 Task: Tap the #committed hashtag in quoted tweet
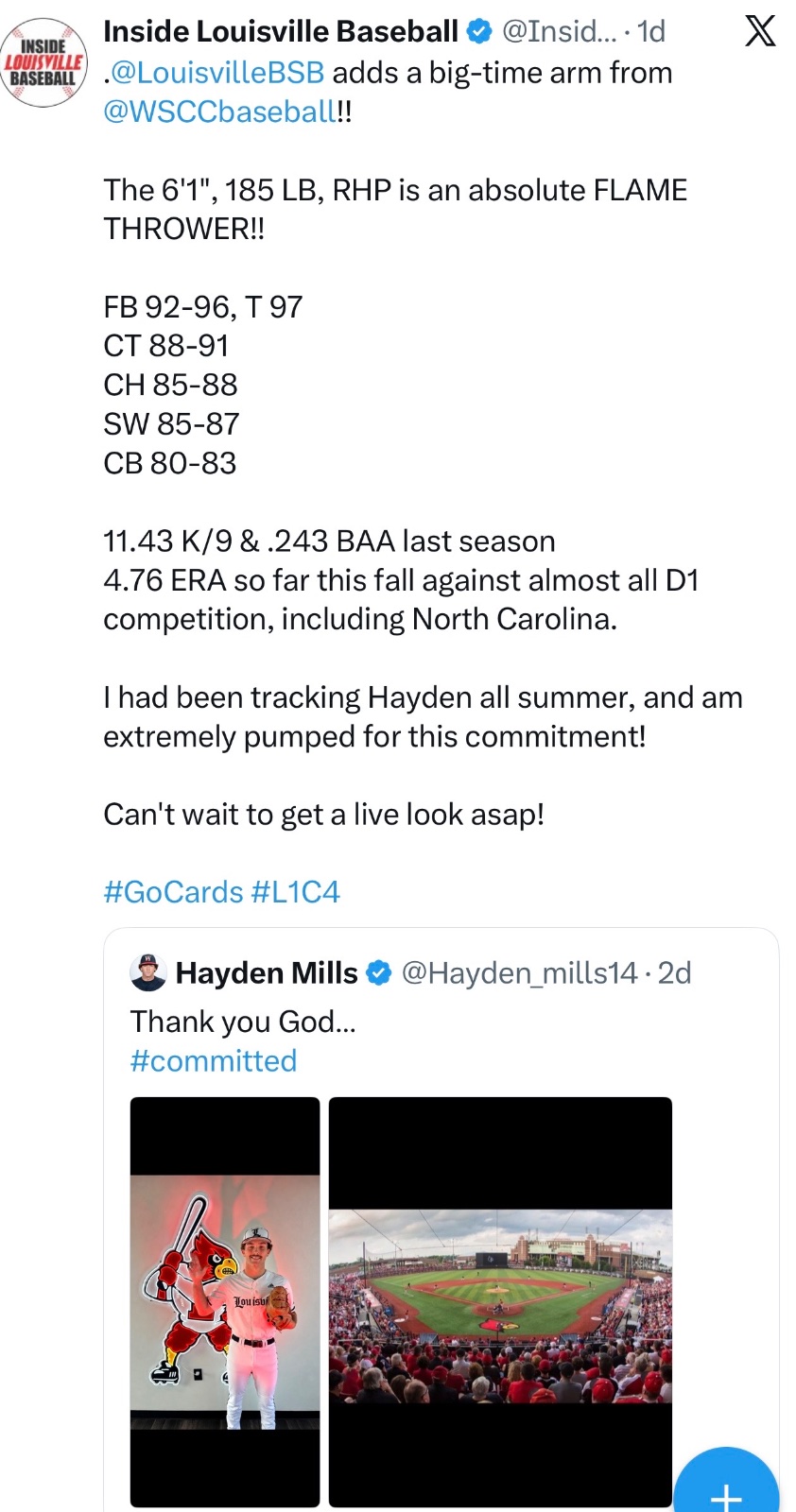point(214,1060)
